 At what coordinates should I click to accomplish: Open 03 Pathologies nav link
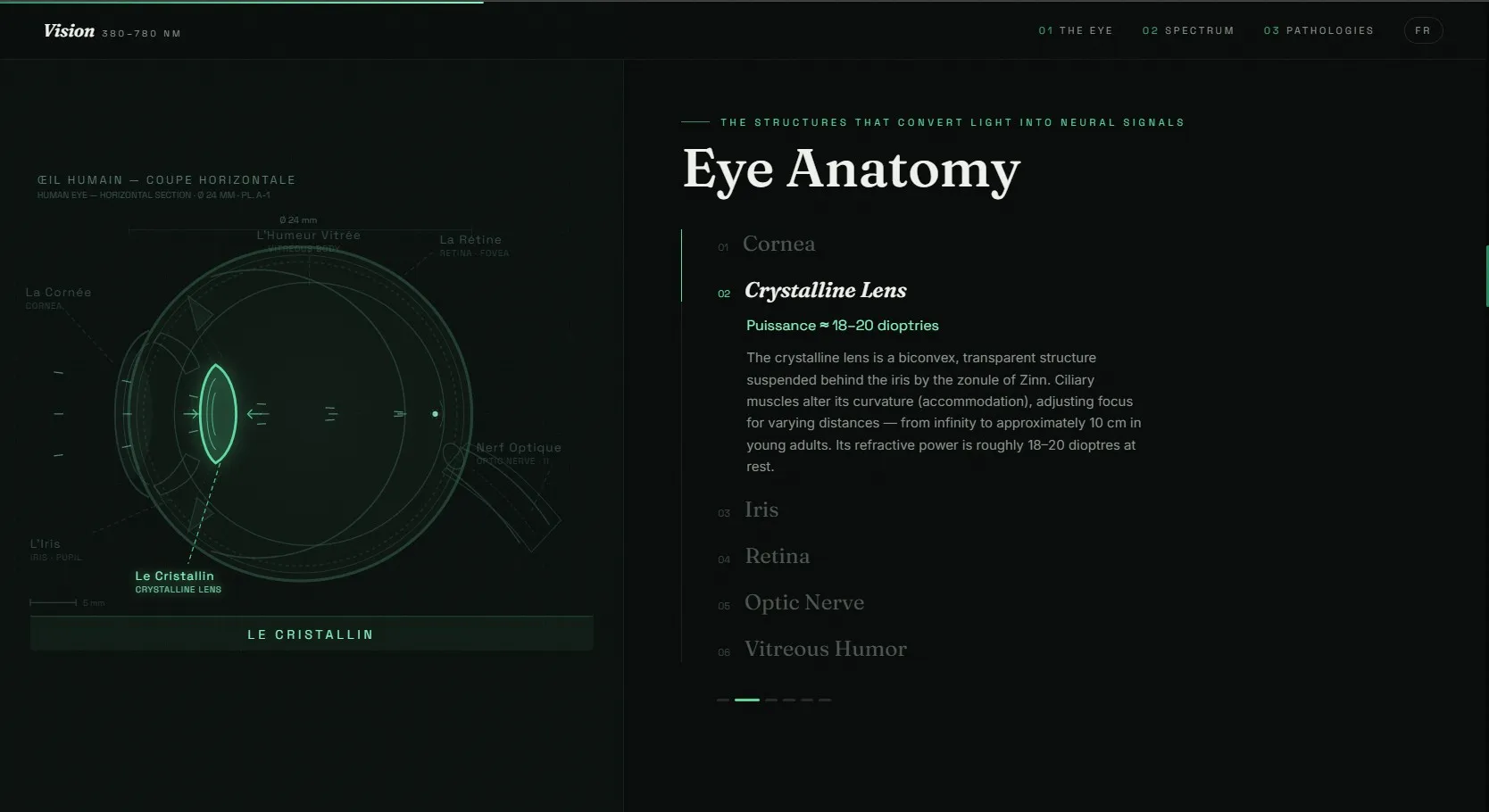click(x=1318, y=30)
